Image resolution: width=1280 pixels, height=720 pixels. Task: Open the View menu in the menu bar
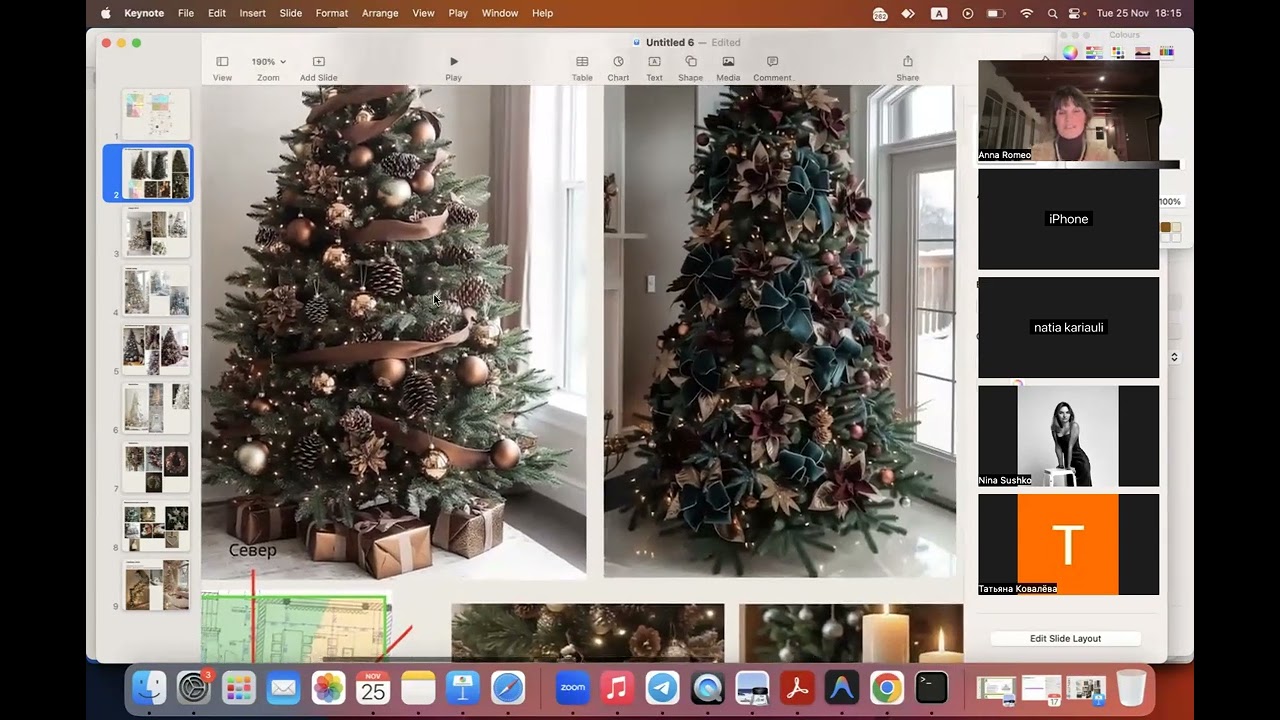[423, 13]
